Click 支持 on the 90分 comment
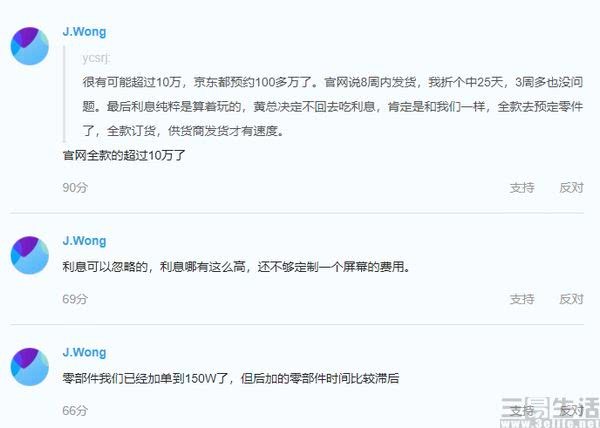600x428 pixels. [x=522, y=187]
